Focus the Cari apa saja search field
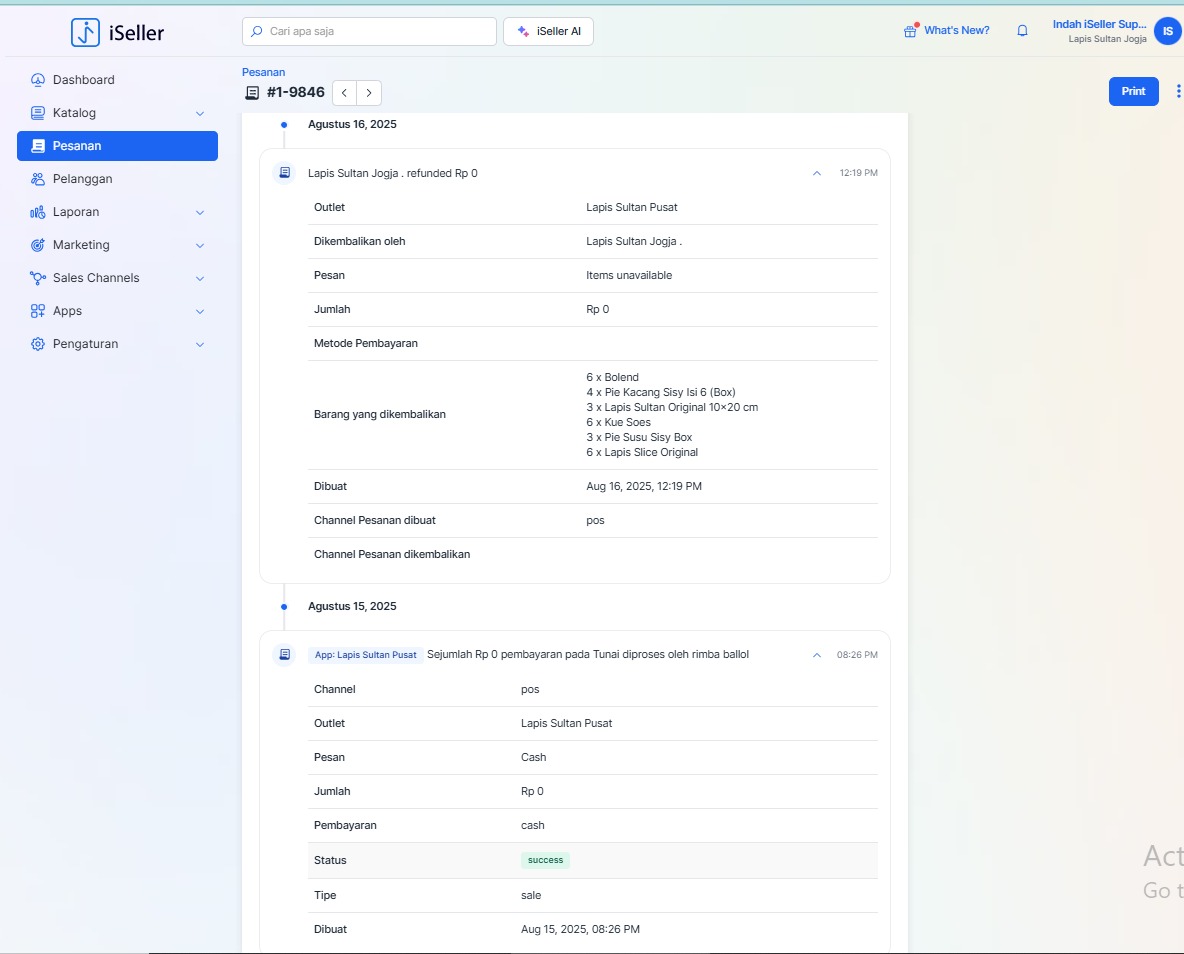 click(369, 31)
